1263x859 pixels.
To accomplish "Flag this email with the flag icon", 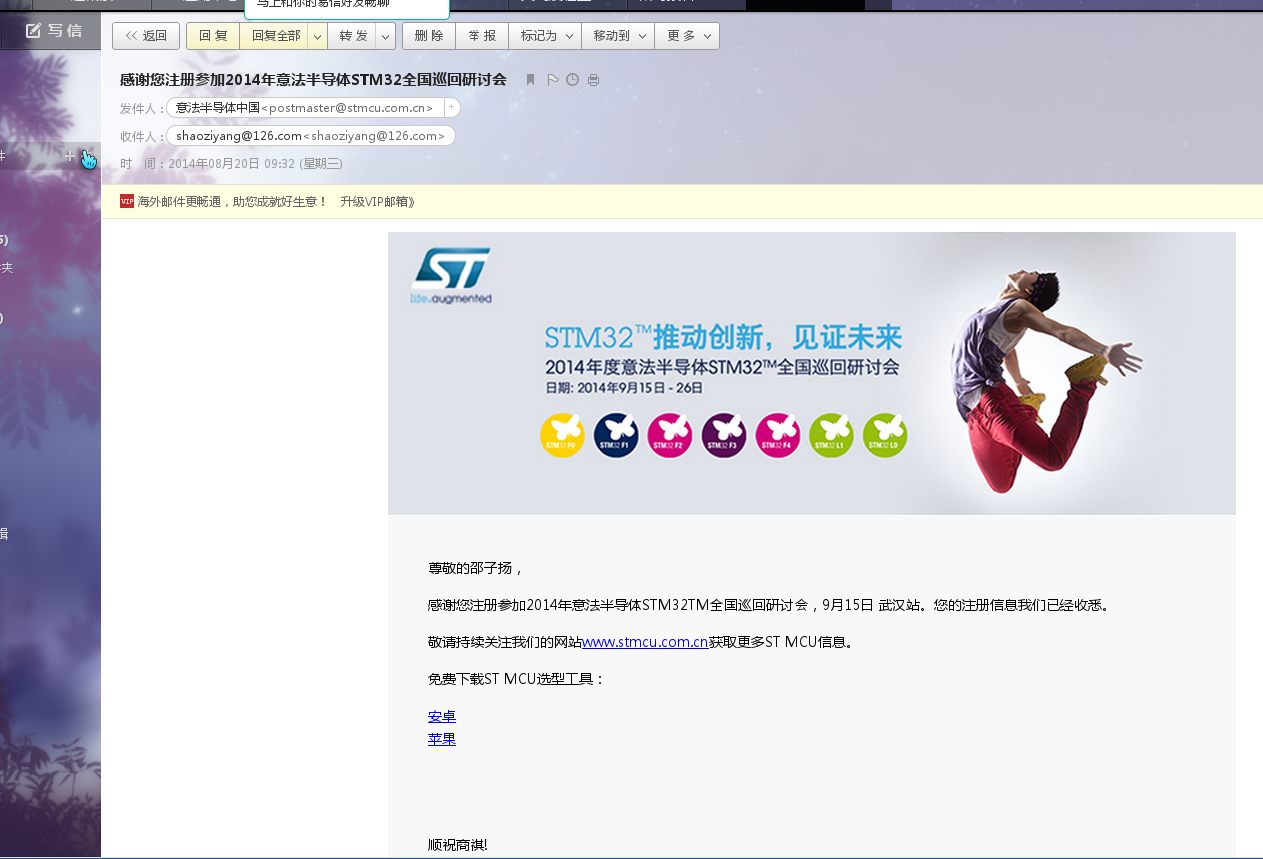I will click(553, 80).
